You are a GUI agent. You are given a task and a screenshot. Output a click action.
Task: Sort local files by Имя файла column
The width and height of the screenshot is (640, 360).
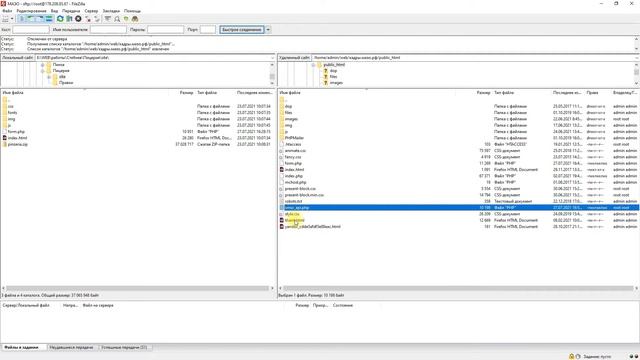pyautogui.click(x=13, y=93)
